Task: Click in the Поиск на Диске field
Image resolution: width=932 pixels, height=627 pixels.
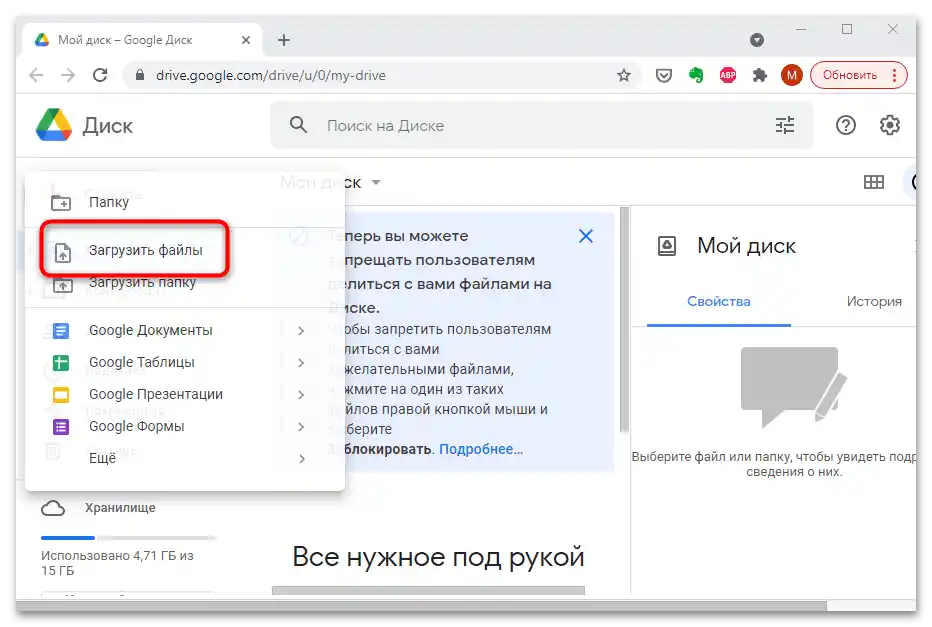Action: click(541, 125)
